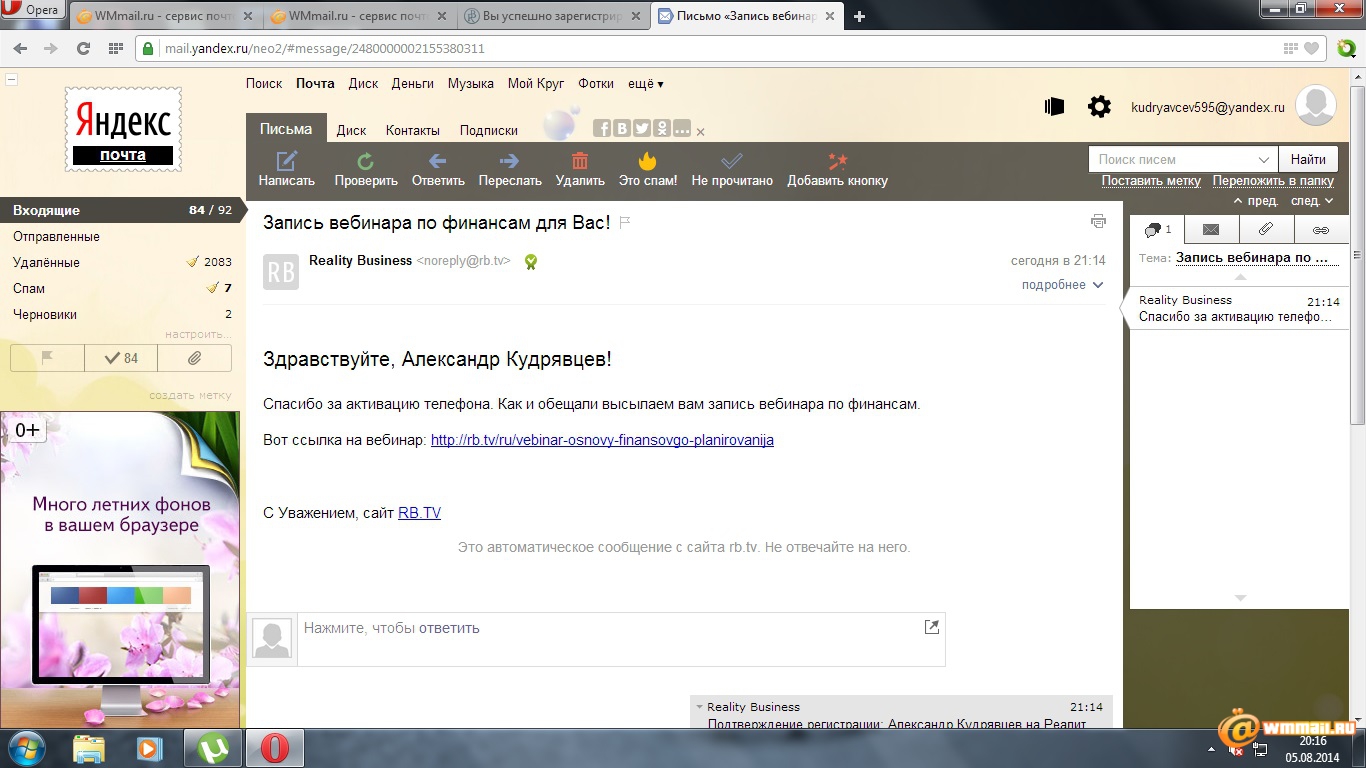Switch to the Контакты tab
This screenshot has width=1366, height=768.
click(x=413, y=130)
